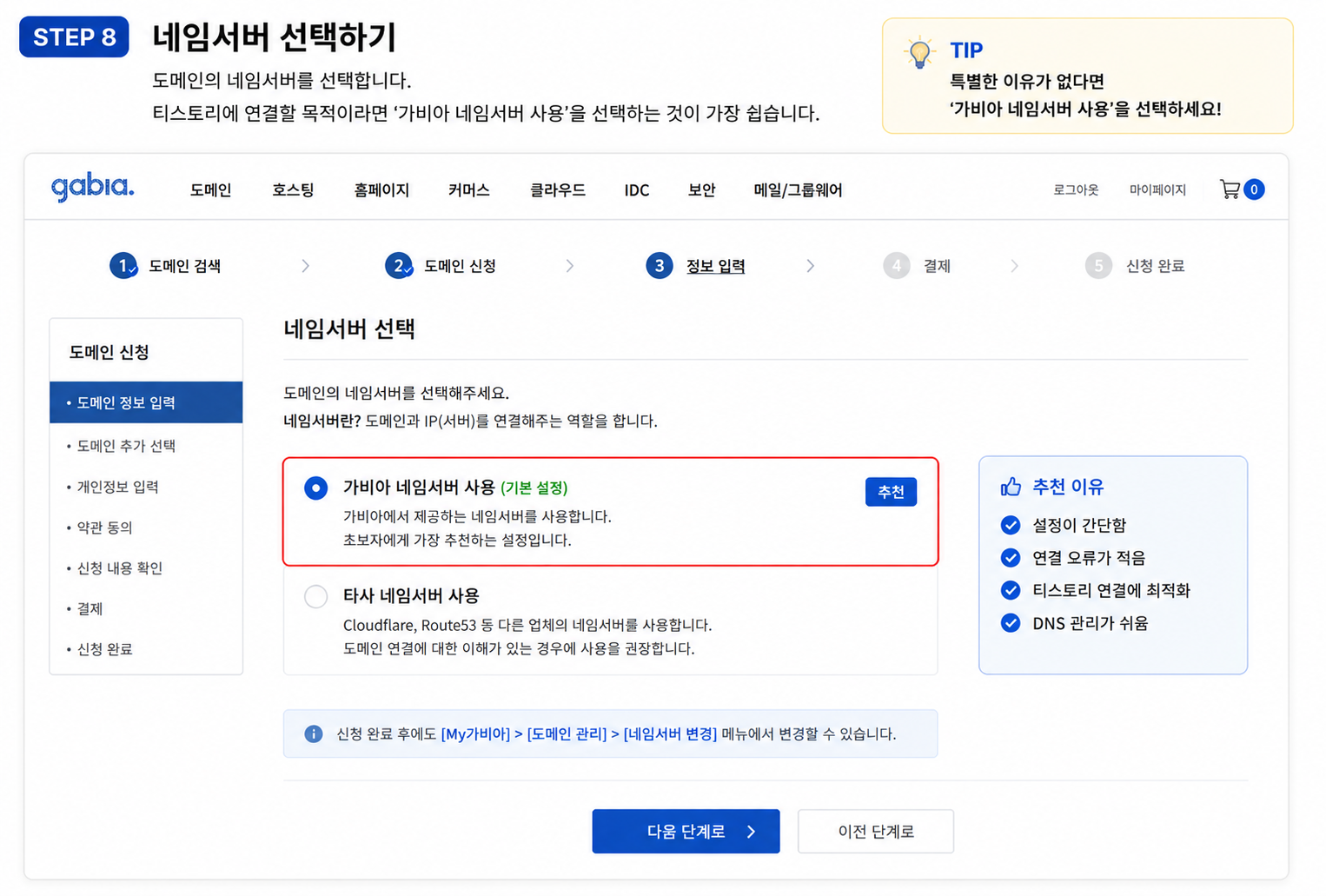1326x896 pixels.
Task: Select the 타사 네임서버 사용 radio button
Action: point(316,596)
